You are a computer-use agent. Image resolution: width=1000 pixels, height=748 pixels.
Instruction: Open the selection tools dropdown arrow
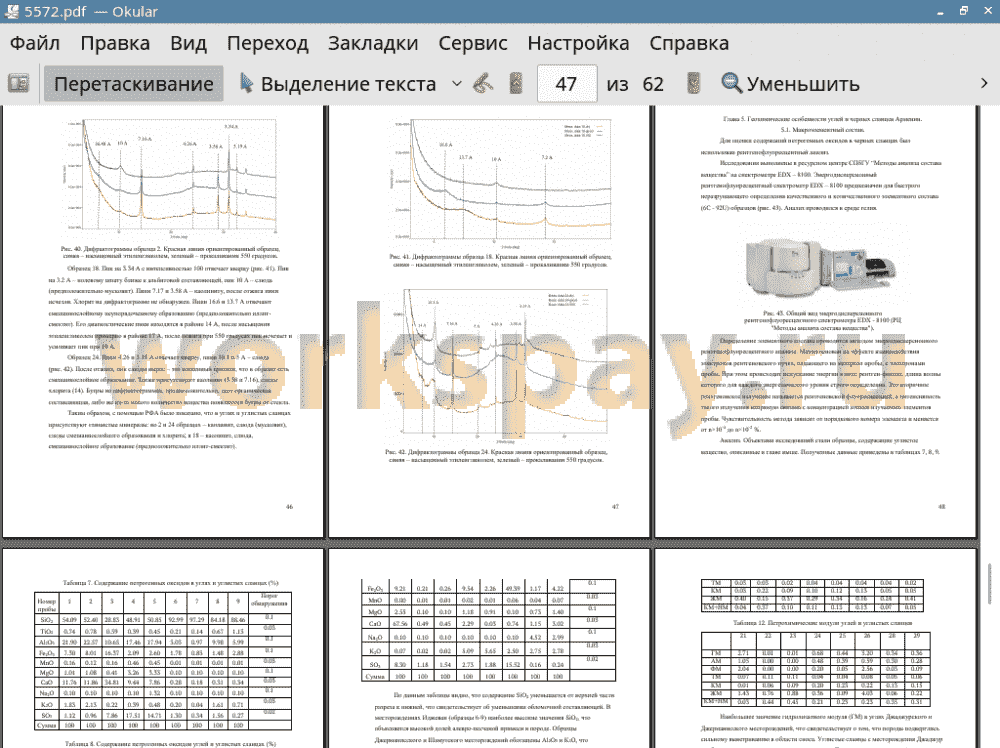tap(457, 84)
